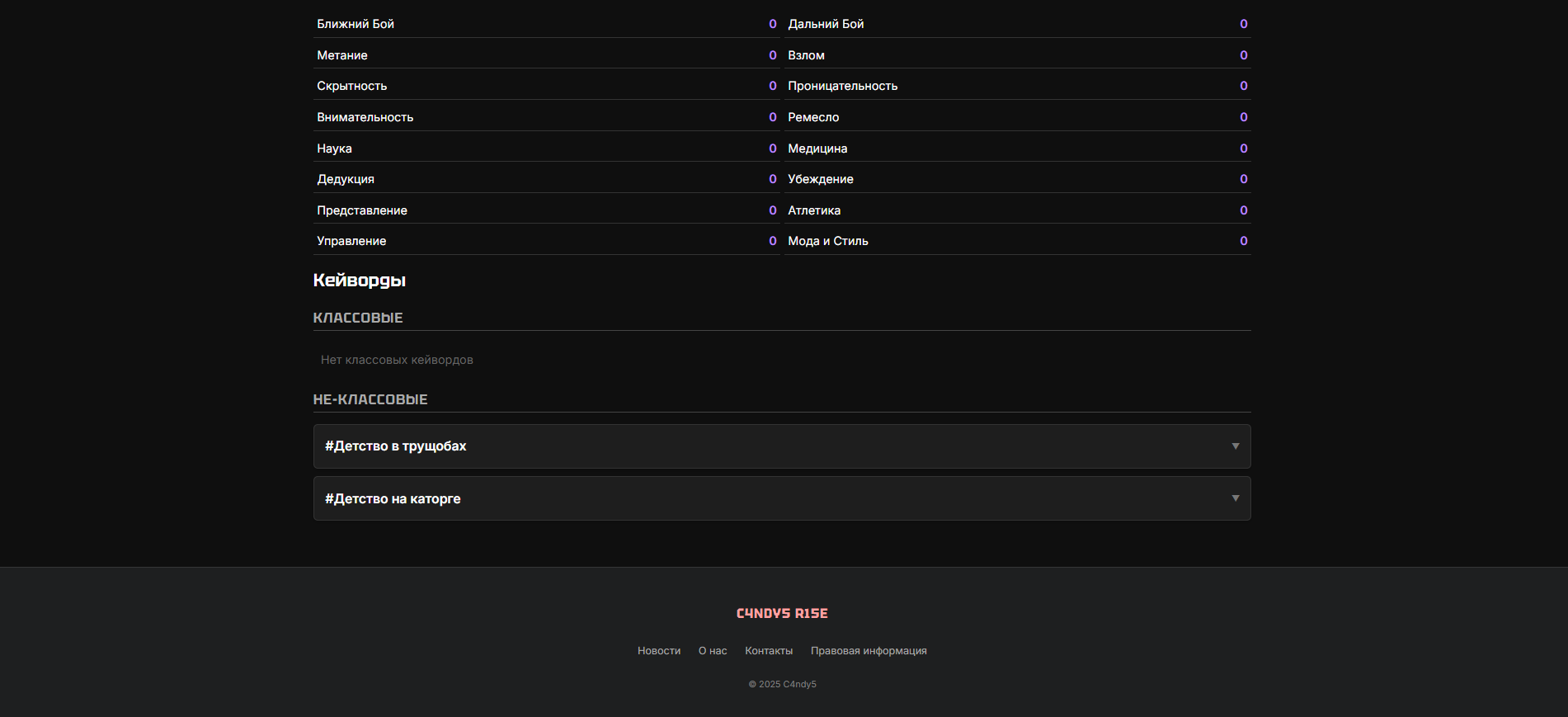Select the Атлетика skill label

coord(814,210)
